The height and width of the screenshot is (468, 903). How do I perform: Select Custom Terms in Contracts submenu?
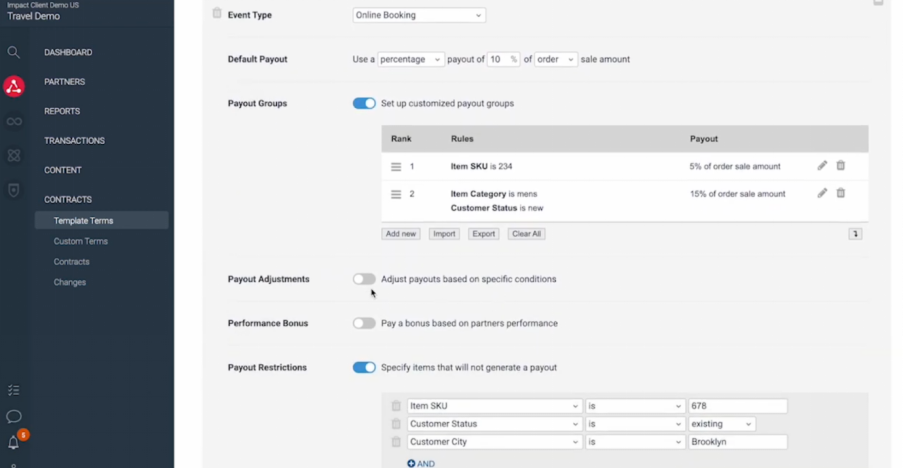pyautogui.click(x=81, y=241)
